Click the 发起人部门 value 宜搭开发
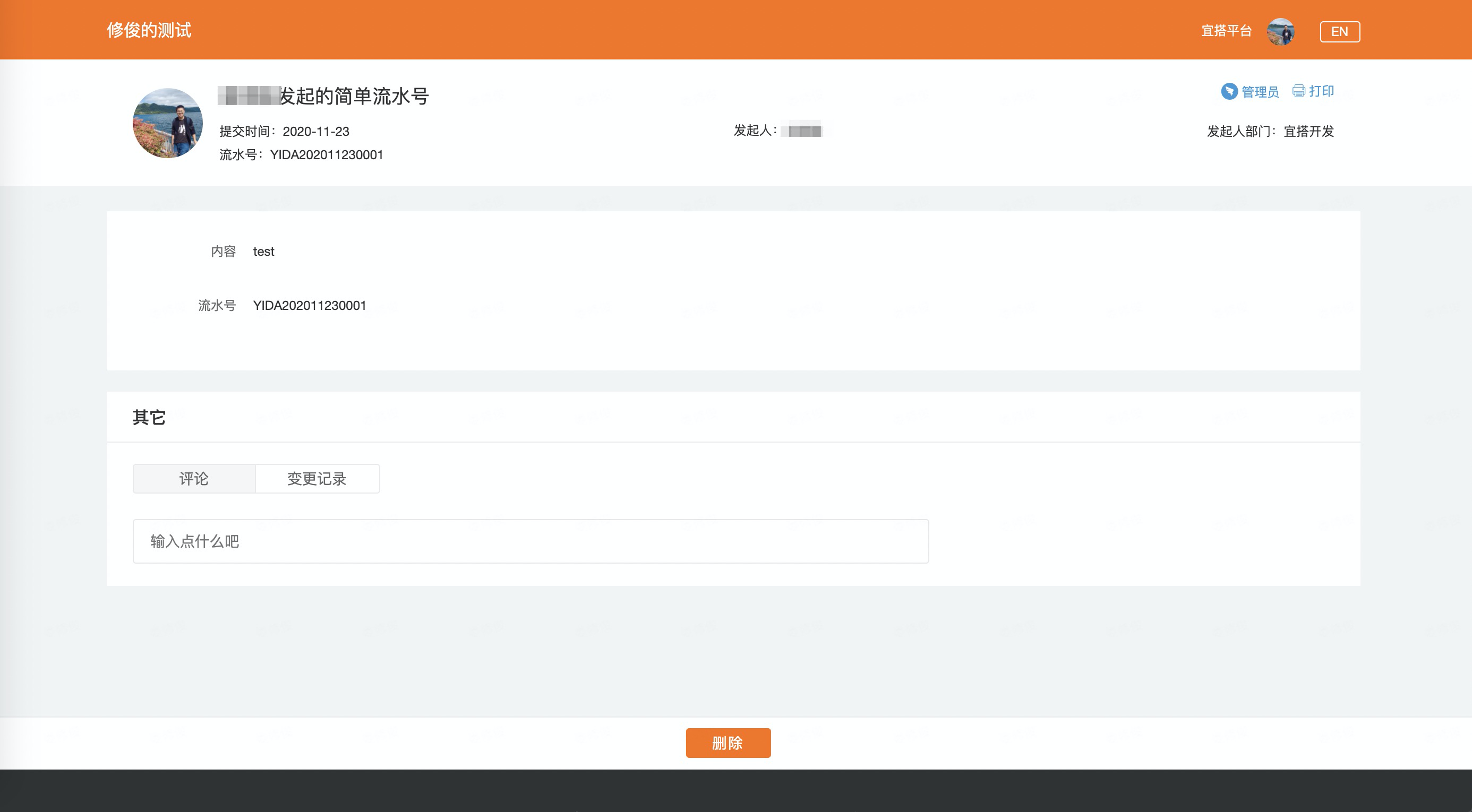 [x=1308, y=131]
